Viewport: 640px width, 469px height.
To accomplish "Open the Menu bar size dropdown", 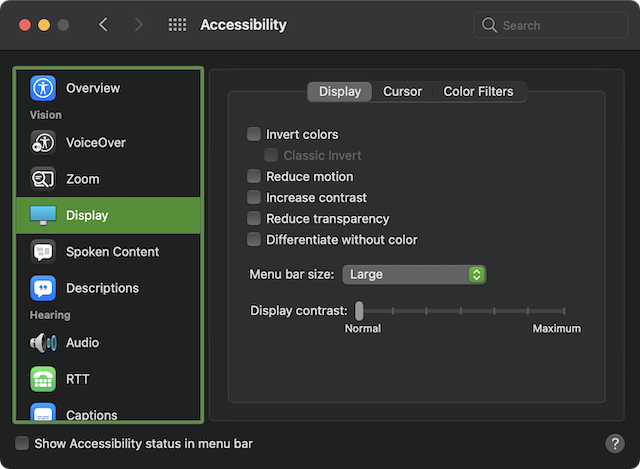I will tap(414, 274).
